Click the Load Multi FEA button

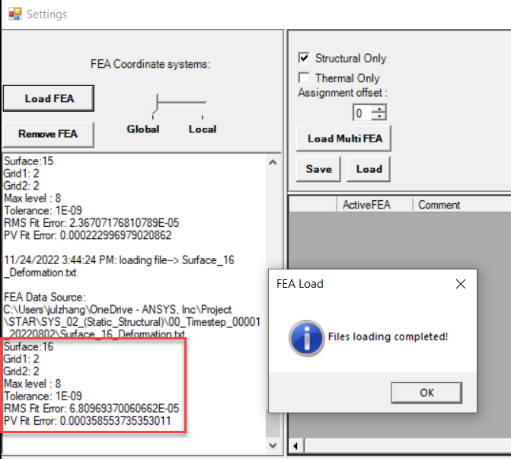pos(344,138)
